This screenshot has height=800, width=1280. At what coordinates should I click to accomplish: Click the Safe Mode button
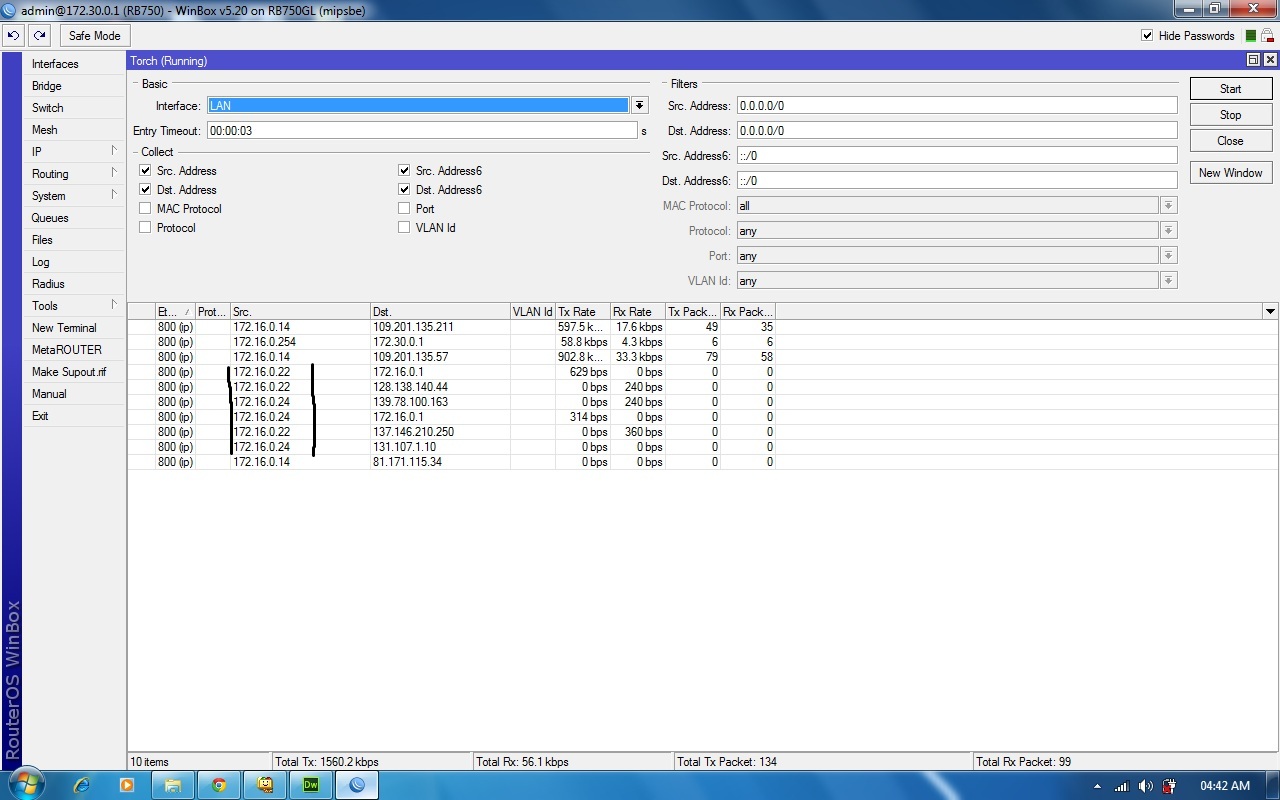click(x=94, y=36)
